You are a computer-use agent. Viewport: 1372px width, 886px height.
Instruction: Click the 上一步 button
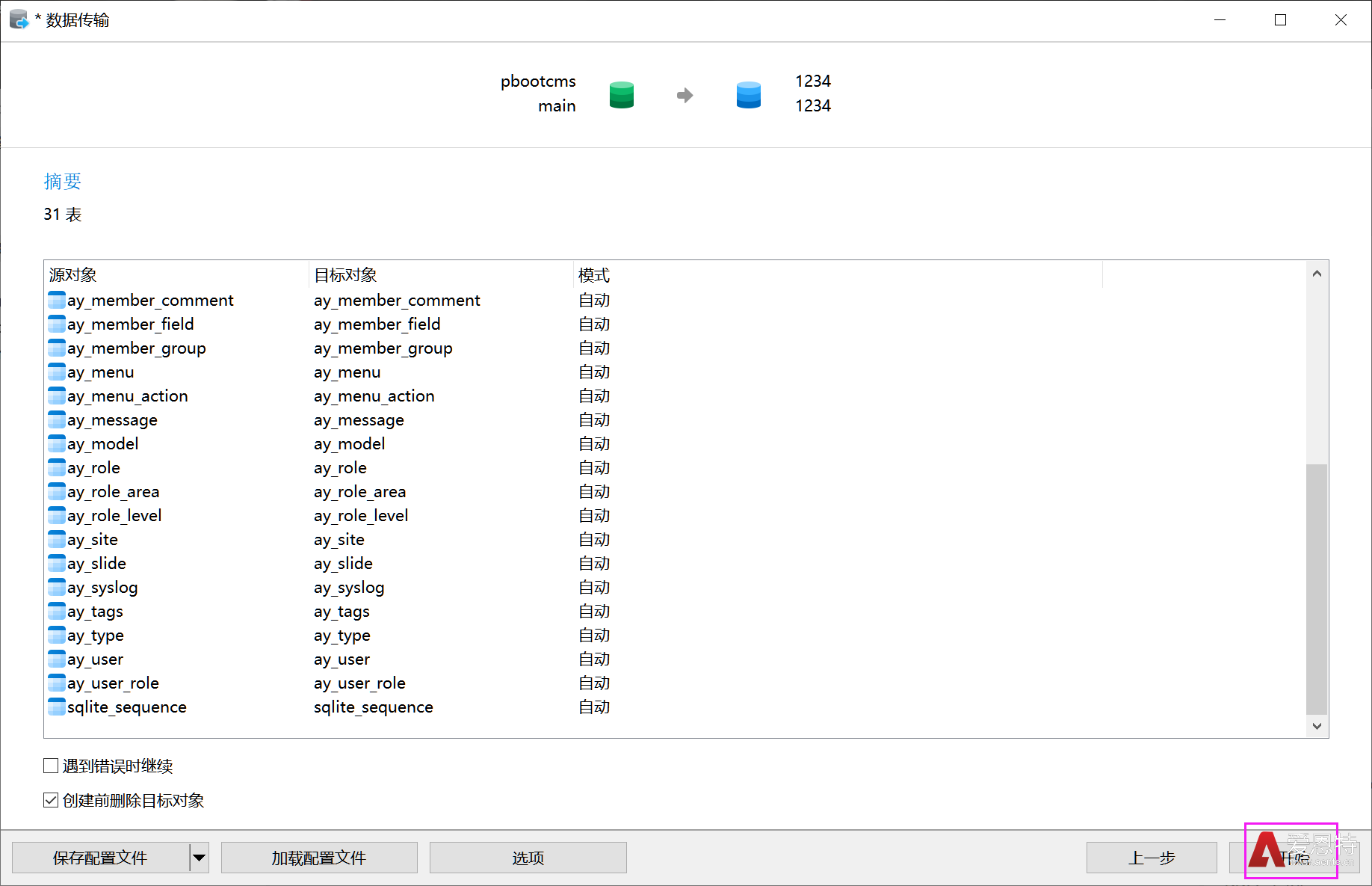pyautogui.click(x=1152, y=858)
